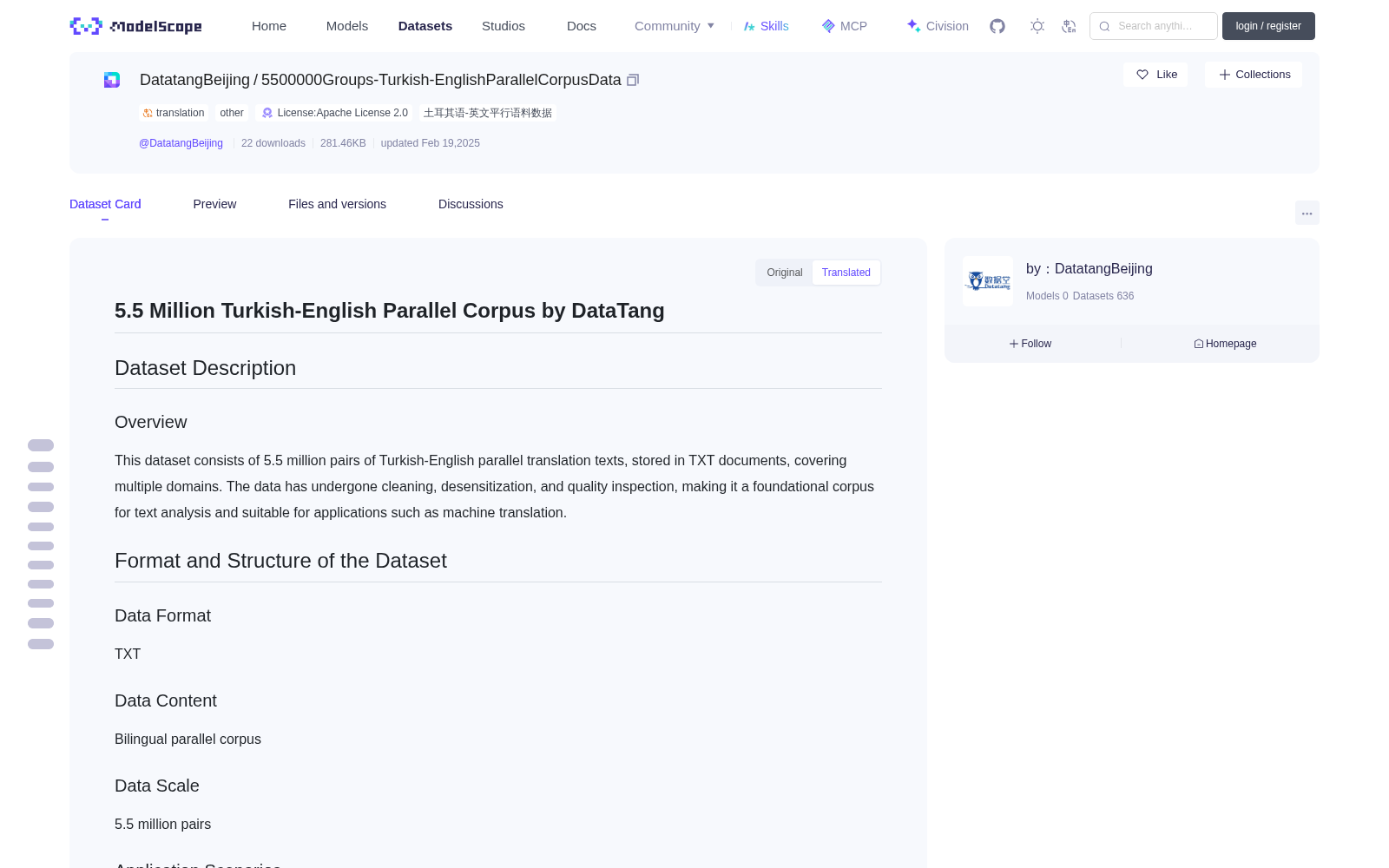
Task: Select the Dataset Card tab
Action: pyautogui.click(x=105, y=204)
